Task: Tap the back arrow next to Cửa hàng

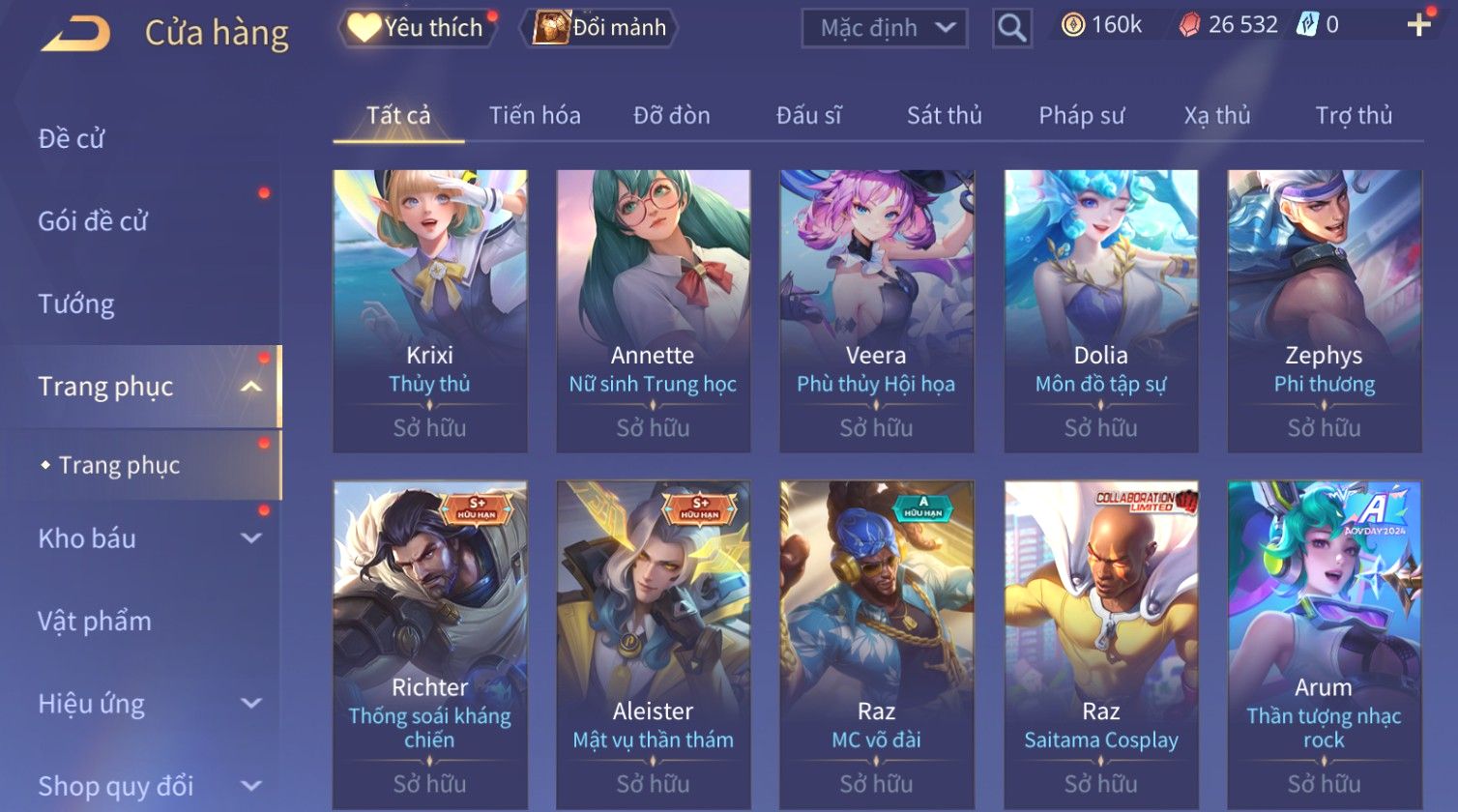Action: point(75,34)
